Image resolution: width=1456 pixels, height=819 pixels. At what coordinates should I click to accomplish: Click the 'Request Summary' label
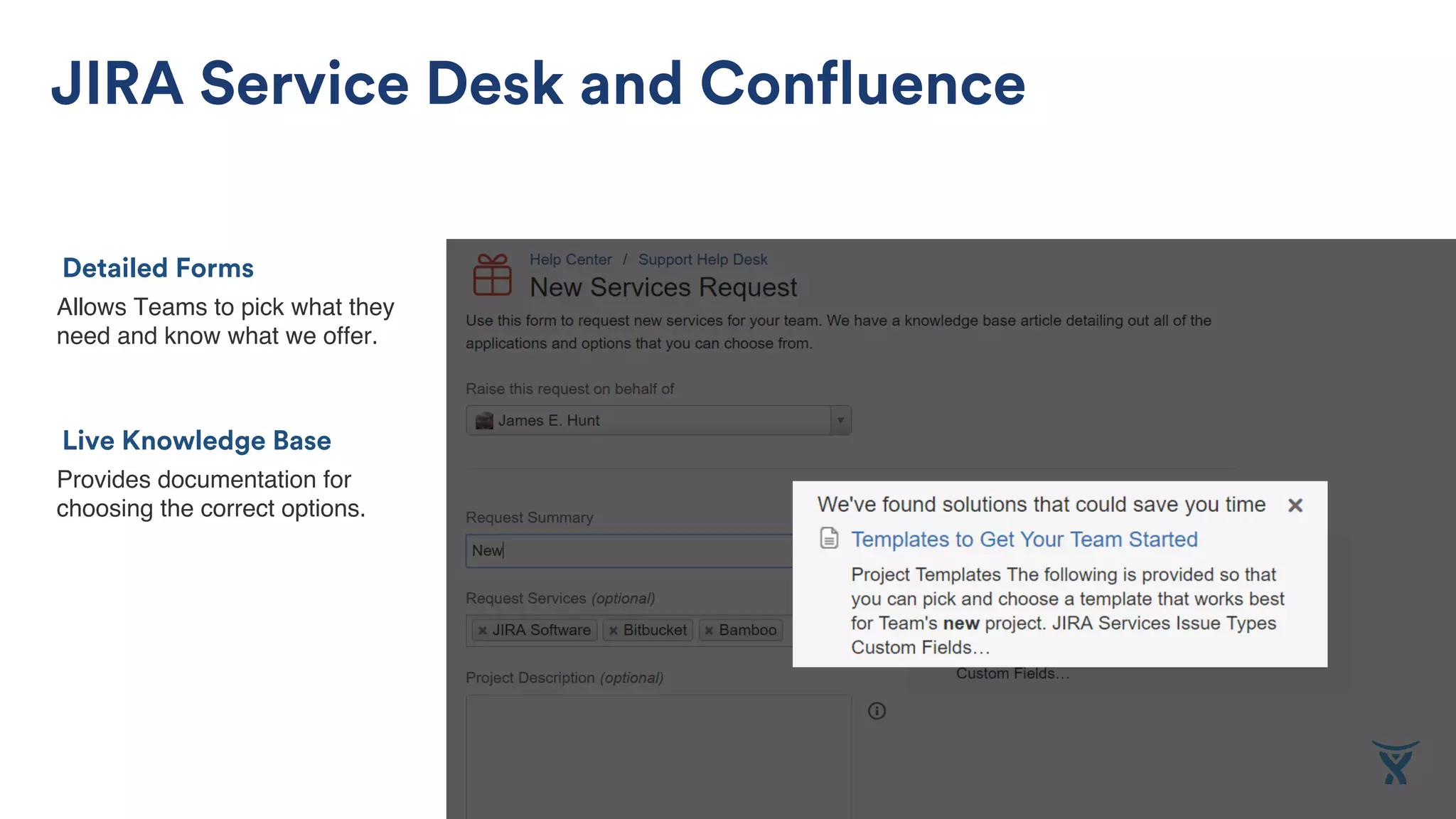tap(529, 518)
